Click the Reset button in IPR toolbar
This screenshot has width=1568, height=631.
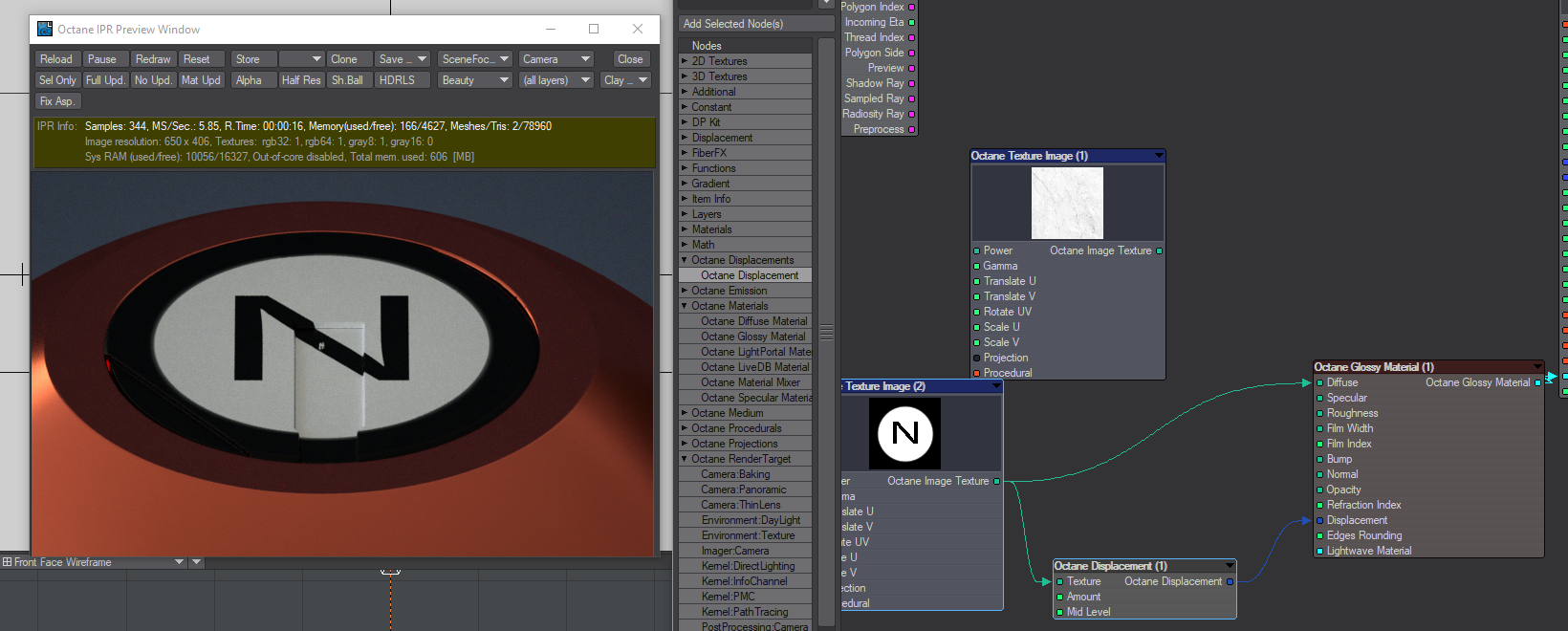202,59
